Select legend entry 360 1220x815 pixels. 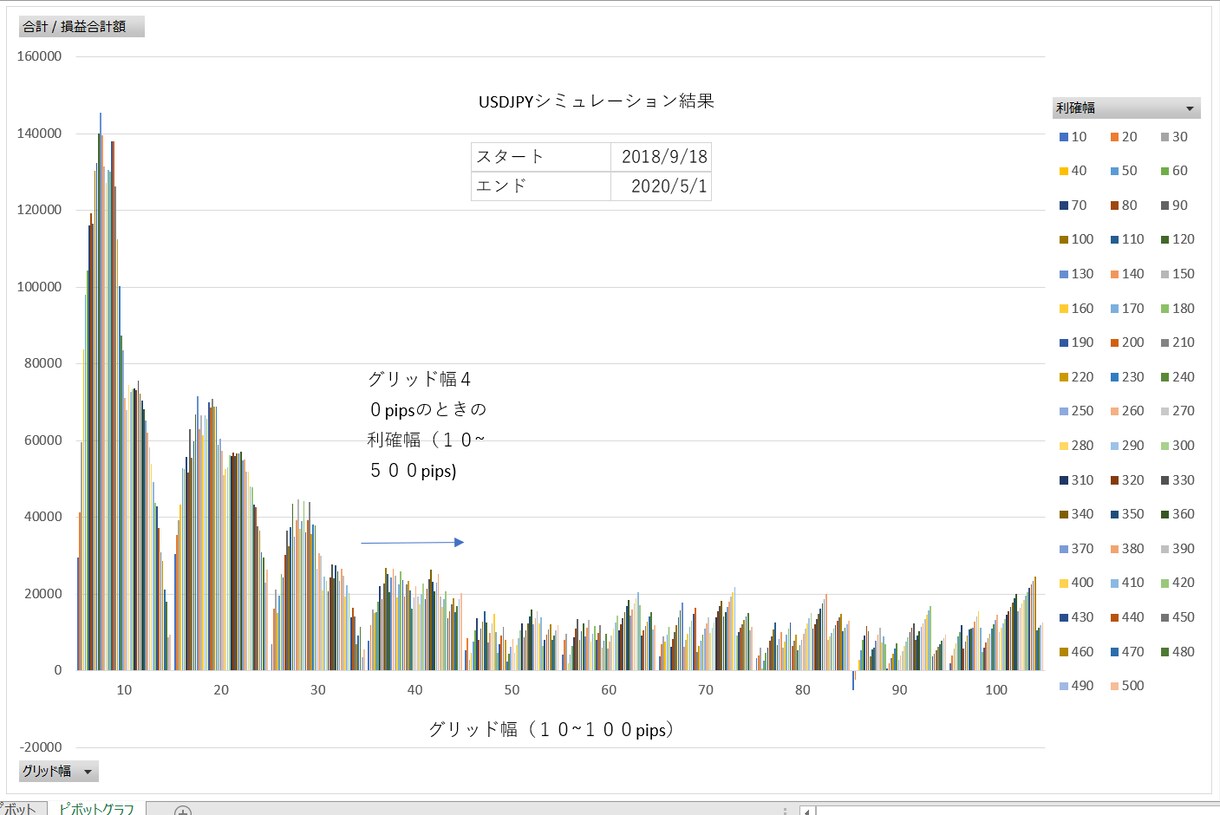click(1177, 514)
